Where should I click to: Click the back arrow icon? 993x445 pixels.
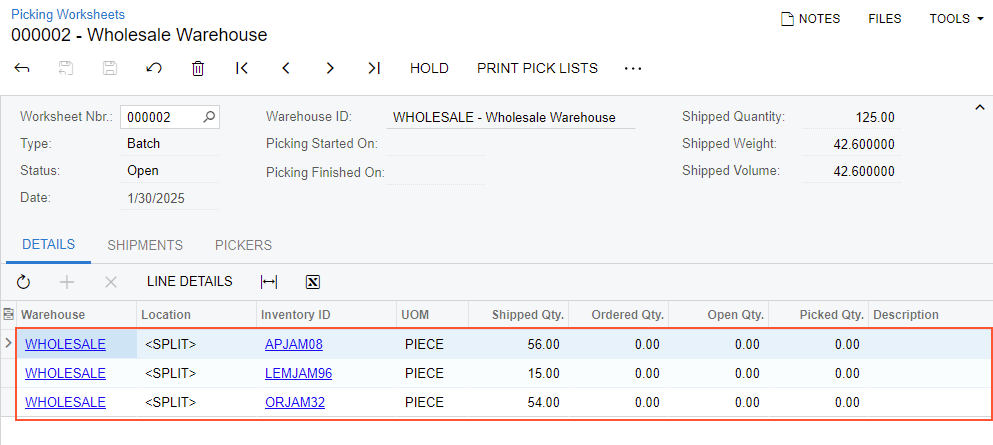click(22, 68)
